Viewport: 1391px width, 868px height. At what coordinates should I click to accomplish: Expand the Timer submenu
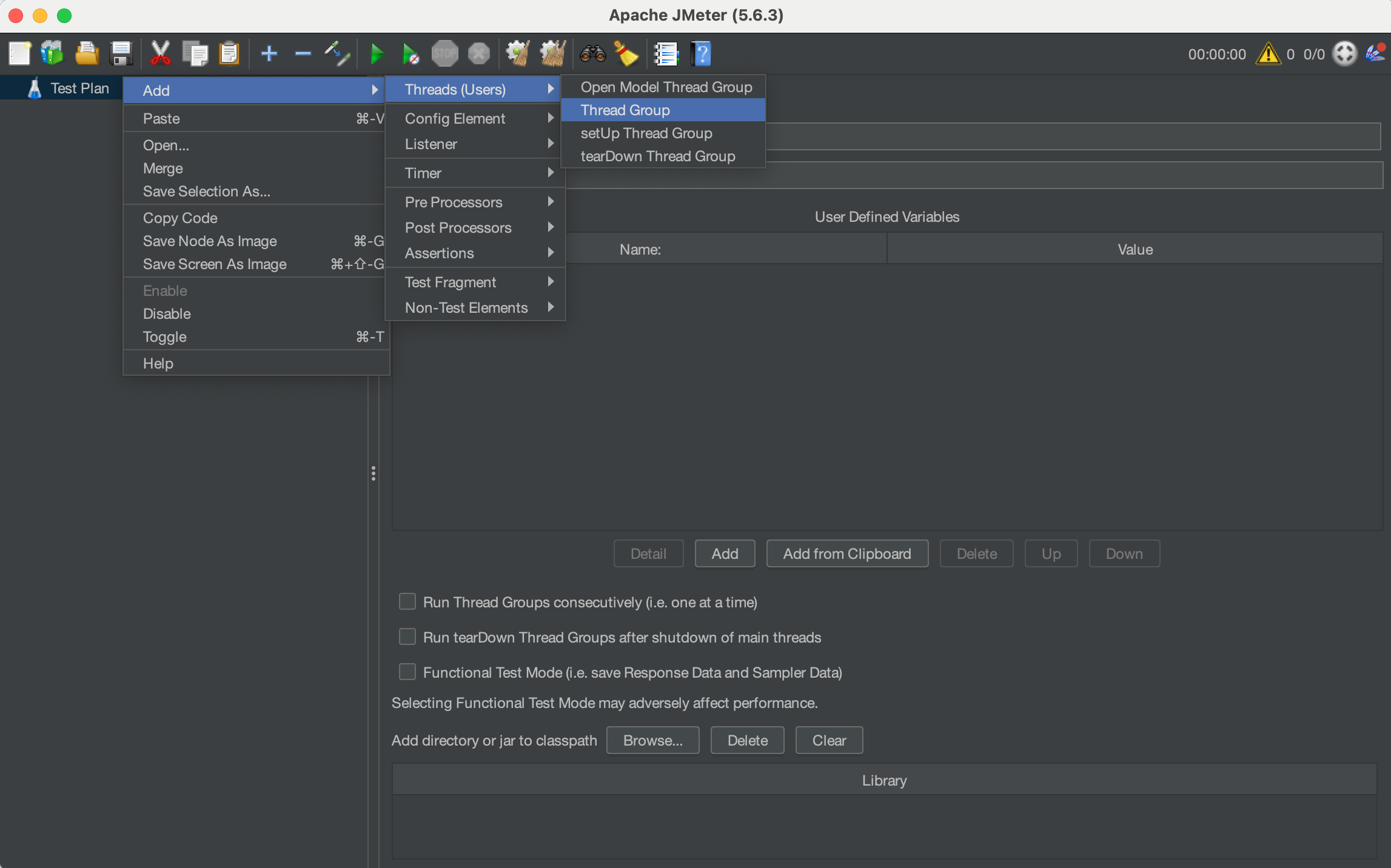[x=475, y=173]
